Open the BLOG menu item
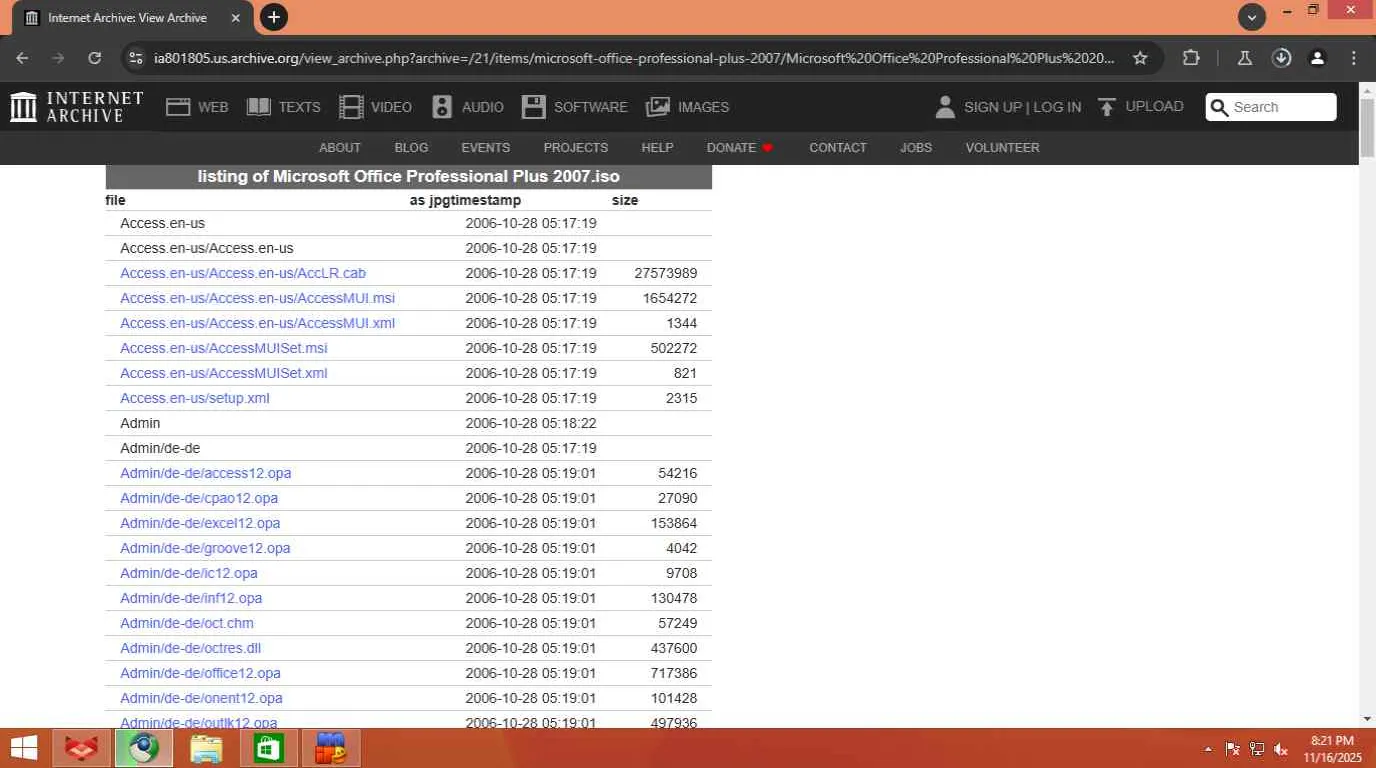This screenshot has height=768, width=1376. click(411, 148)
